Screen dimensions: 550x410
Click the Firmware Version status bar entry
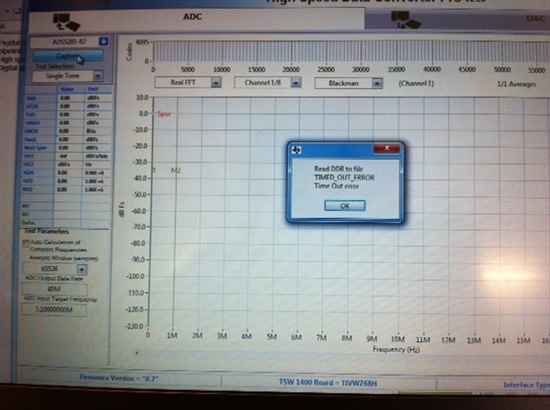[x=119, y=378]
